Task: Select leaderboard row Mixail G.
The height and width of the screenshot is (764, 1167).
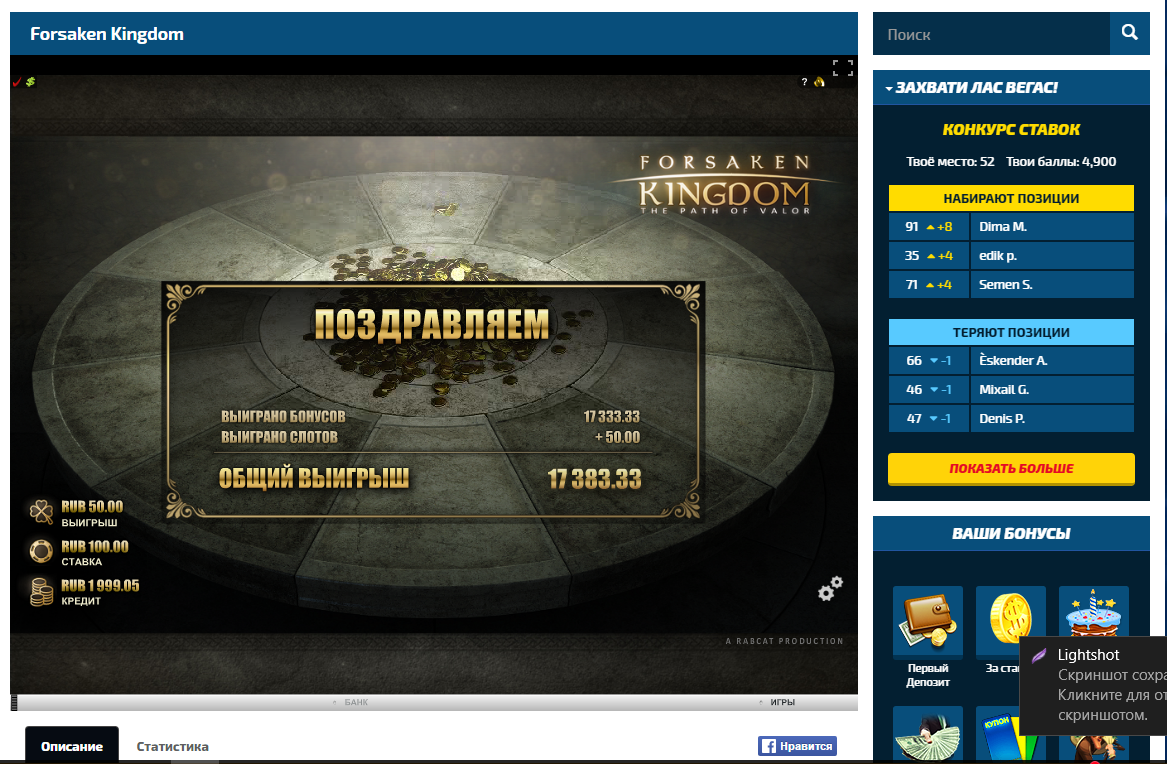Action: tap(1011, 390)
